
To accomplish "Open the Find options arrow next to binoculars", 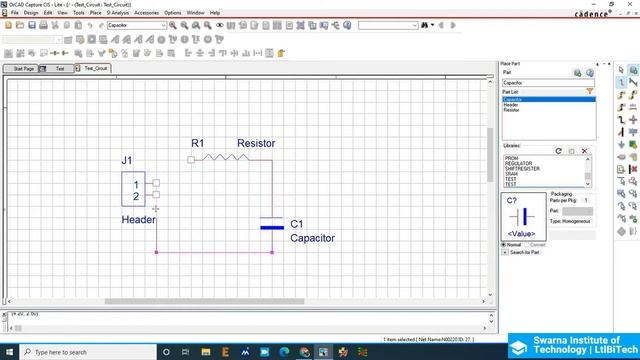I will [432, 25].
